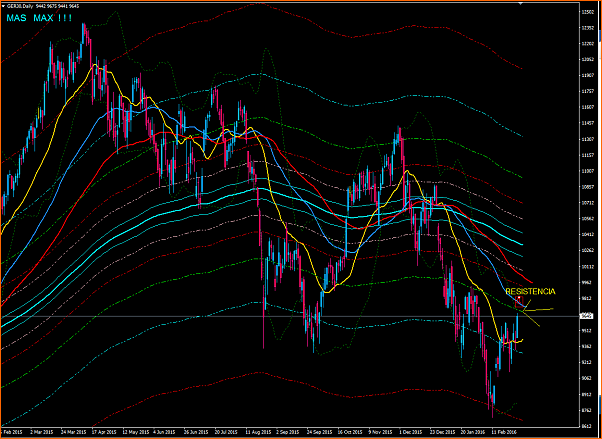Image resolution: width=602 pixels, height=439 pixels.
Task: Click the small triangle icon before GER30,Daily
Action: pyautogui.click(x=3, y=5)
